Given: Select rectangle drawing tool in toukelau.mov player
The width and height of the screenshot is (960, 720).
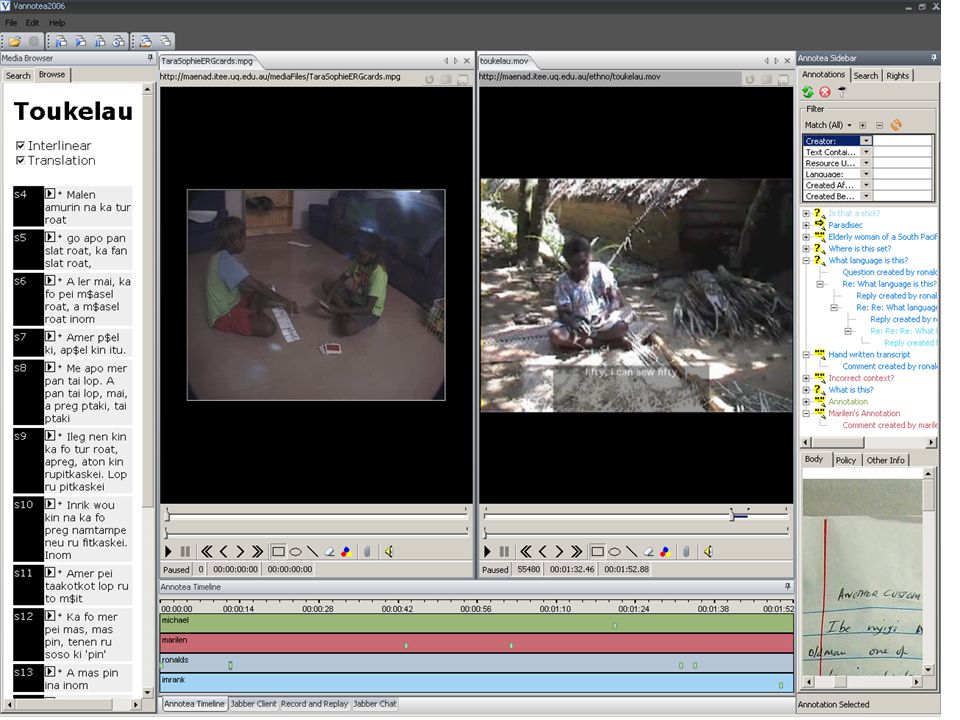Looking at the screenshot, I should 597,552.
